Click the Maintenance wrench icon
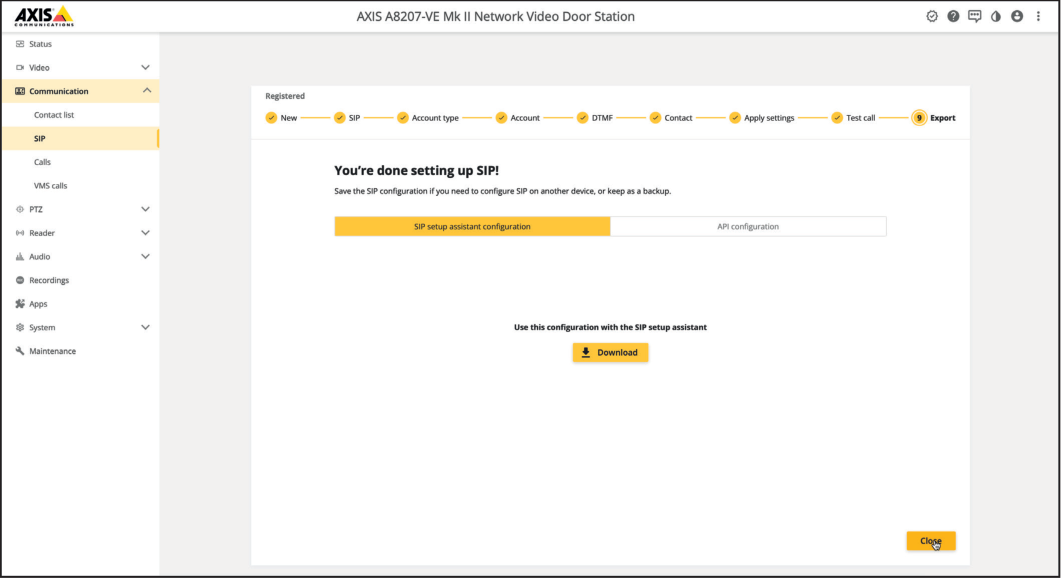This screenshot has height=580, width=1062. tap(20, 351)
